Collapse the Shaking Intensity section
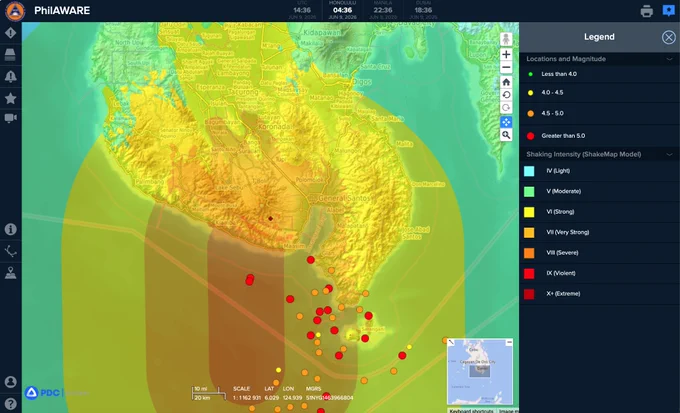 [x=669, y=154]
